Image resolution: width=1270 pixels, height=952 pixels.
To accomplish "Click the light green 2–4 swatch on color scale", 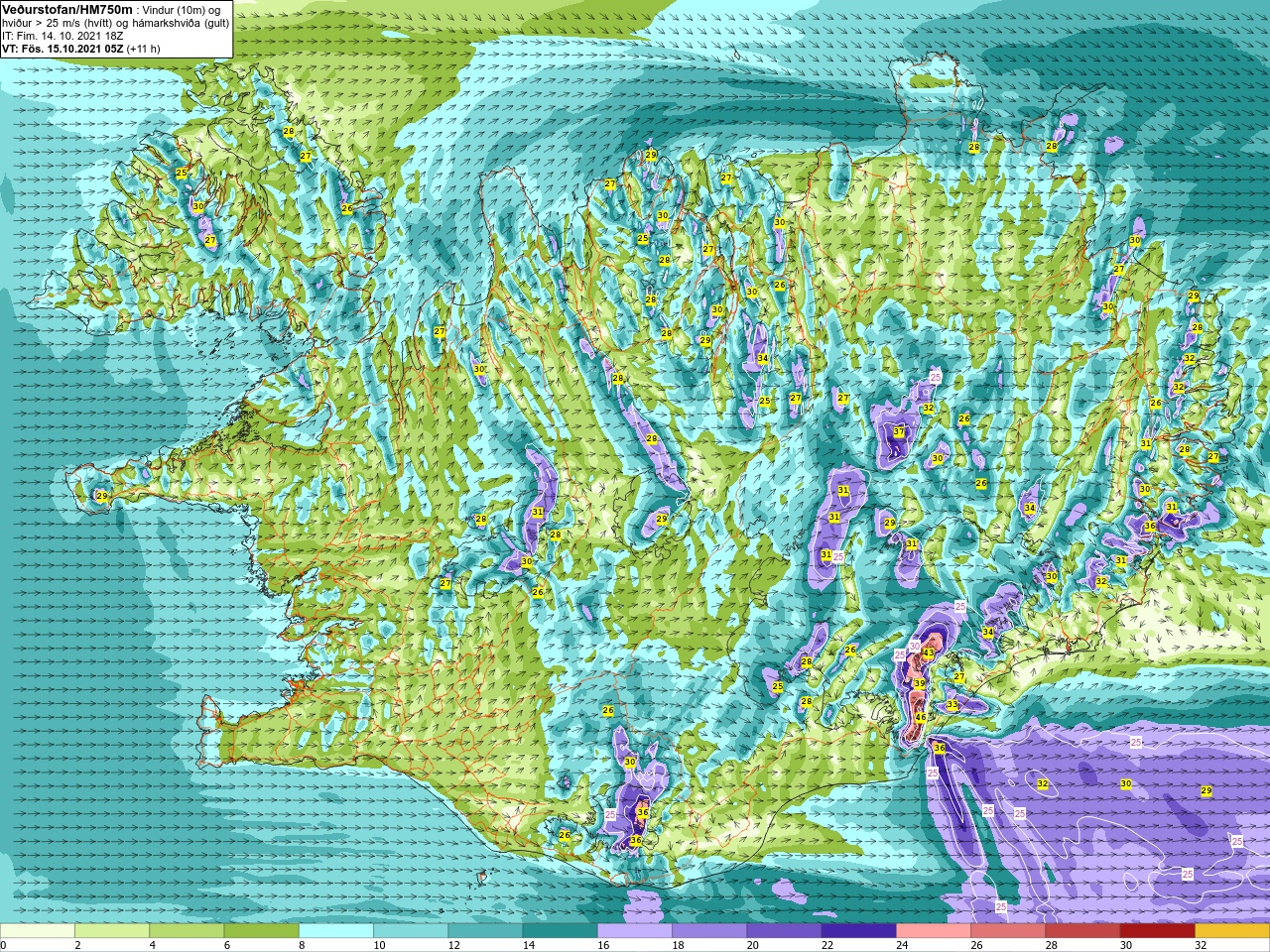I will pos(112,931).
